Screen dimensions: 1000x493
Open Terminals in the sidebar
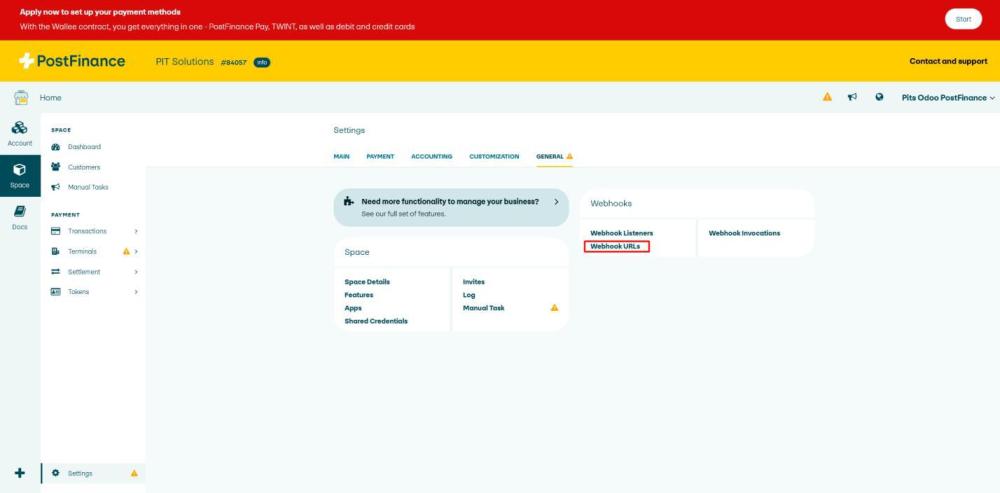[x=82, y=251]
